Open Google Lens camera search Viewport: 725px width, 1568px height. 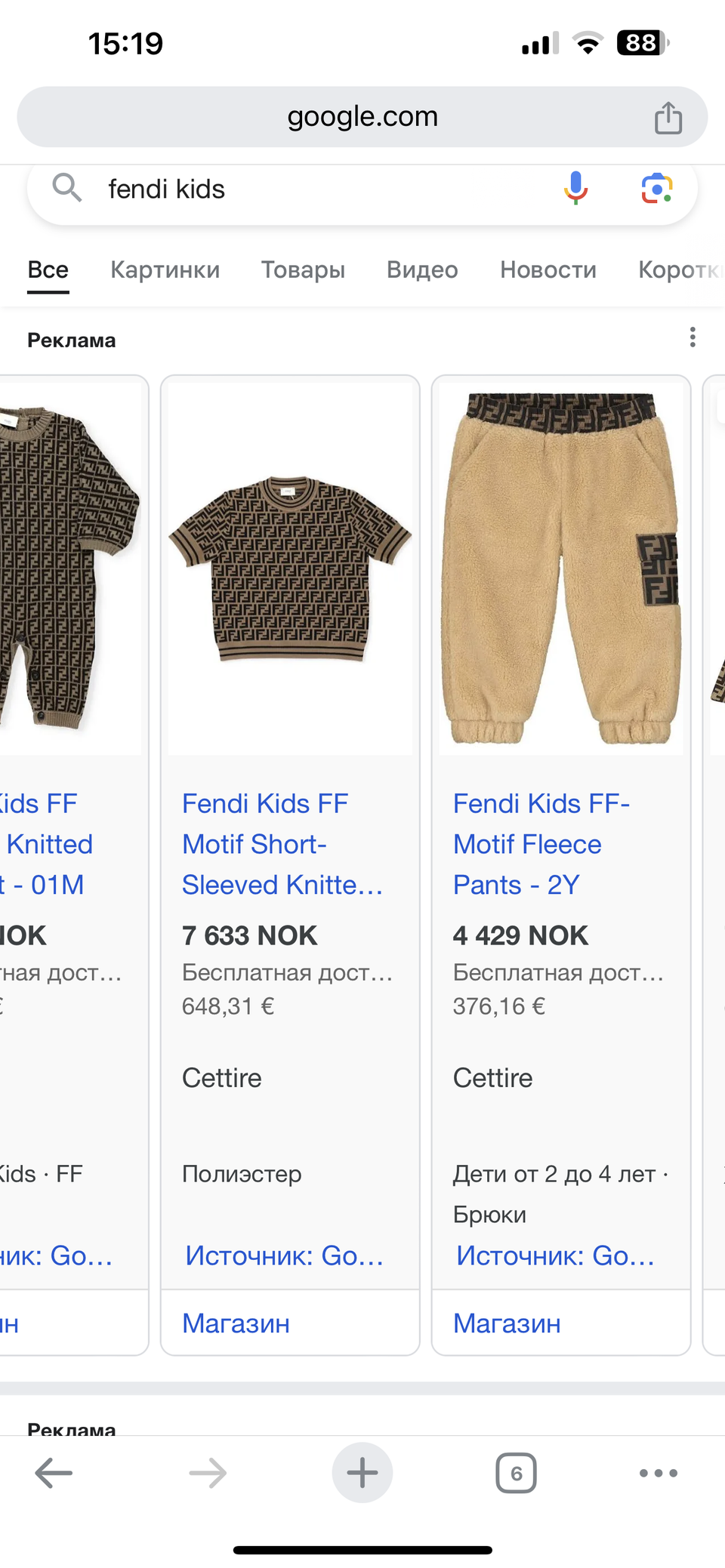tap(656, 188)
